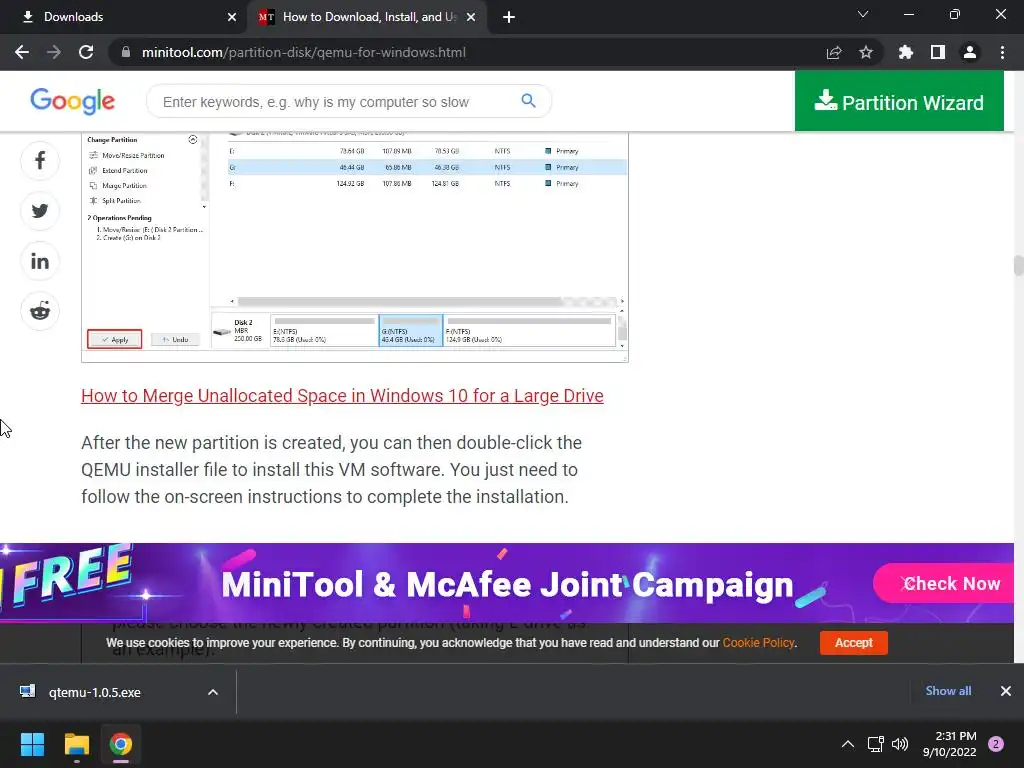Share the article on Facebook
The width and height of the screenshot is (1024, 768).
40,161
